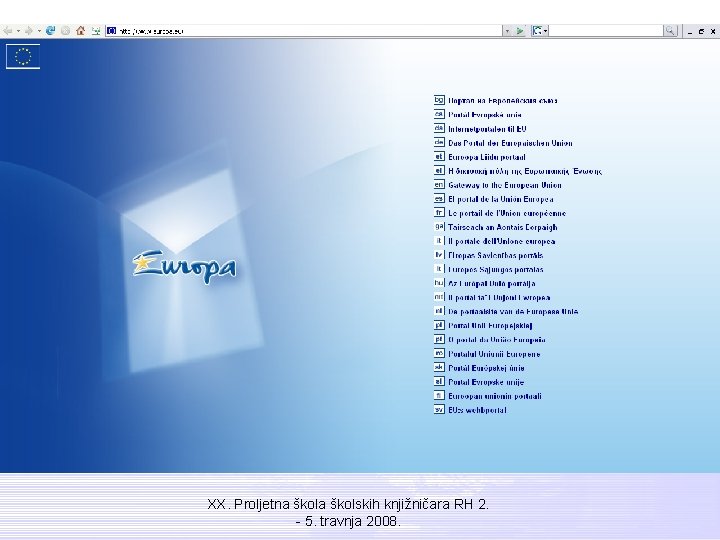The height and width of the screenshot is (540, 720).
Task: Open 'Portalul Uniunii Europene' Romanian link
Action: [x=494, y=354]
